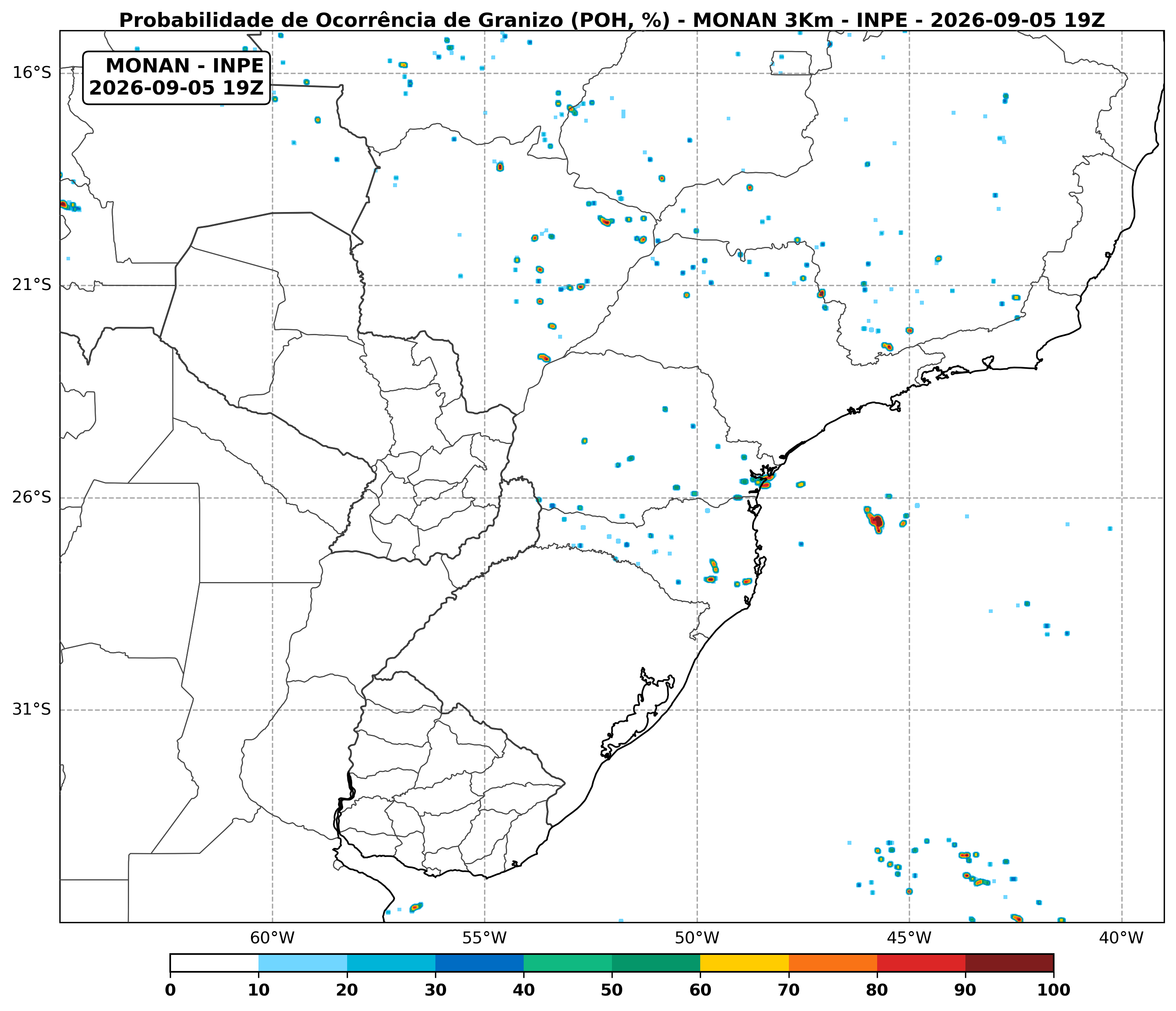
Task: Click the 40°W longitude label
Action: click(x=1121, y=938)
